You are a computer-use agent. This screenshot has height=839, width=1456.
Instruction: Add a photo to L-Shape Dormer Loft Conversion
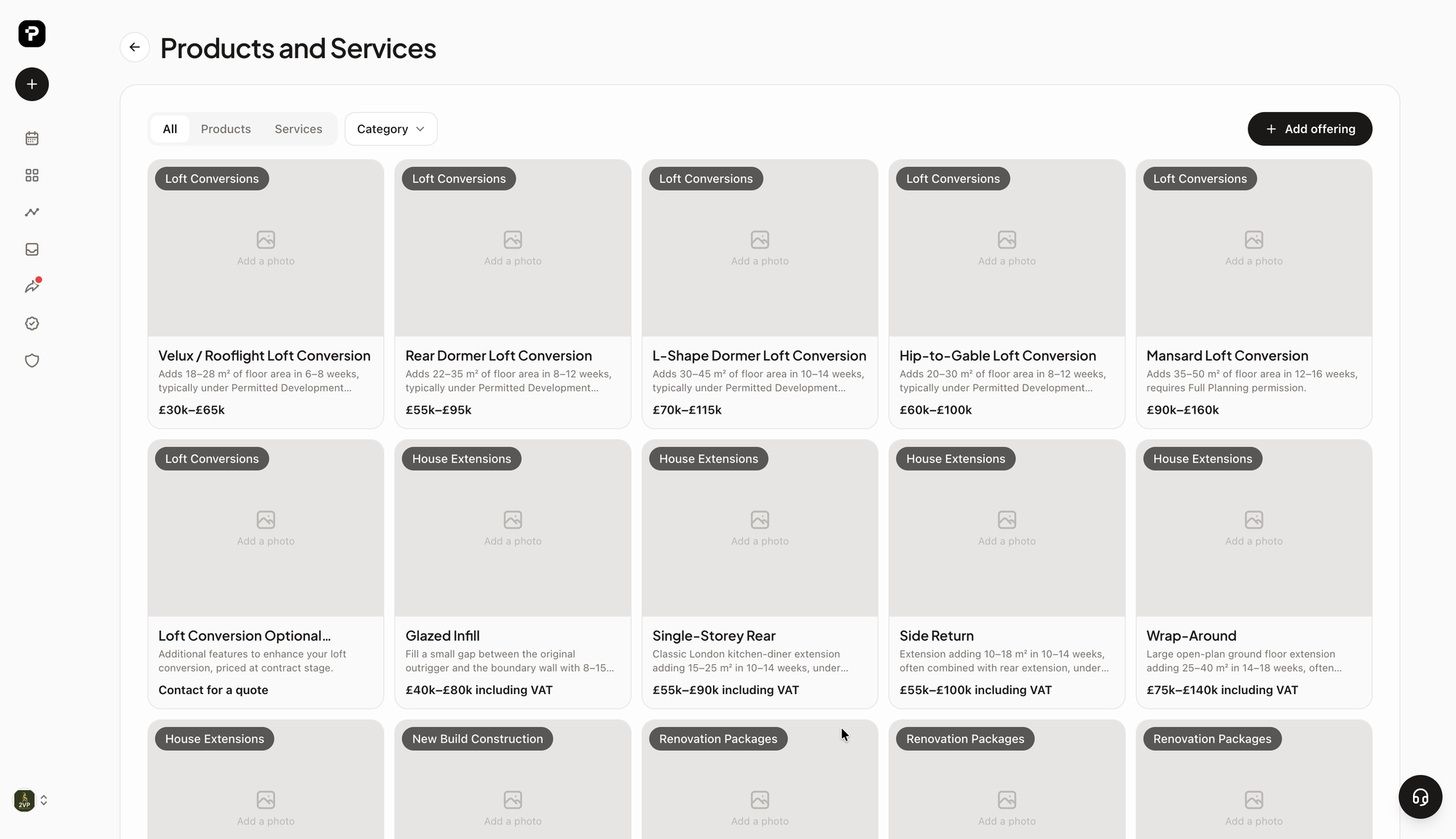760,248
